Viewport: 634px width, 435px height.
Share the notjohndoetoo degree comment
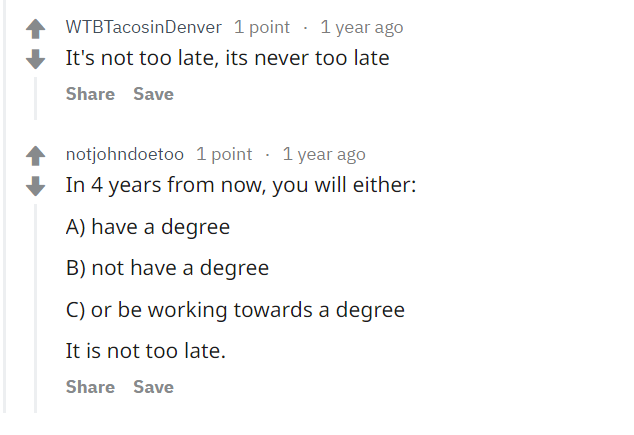[90, 387]
